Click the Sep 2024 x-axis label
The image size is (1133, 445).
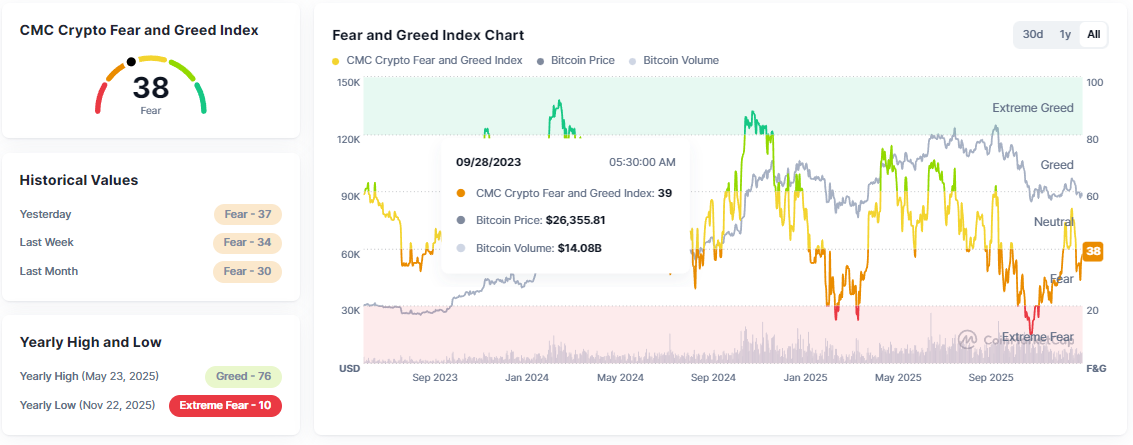point(713,377)
